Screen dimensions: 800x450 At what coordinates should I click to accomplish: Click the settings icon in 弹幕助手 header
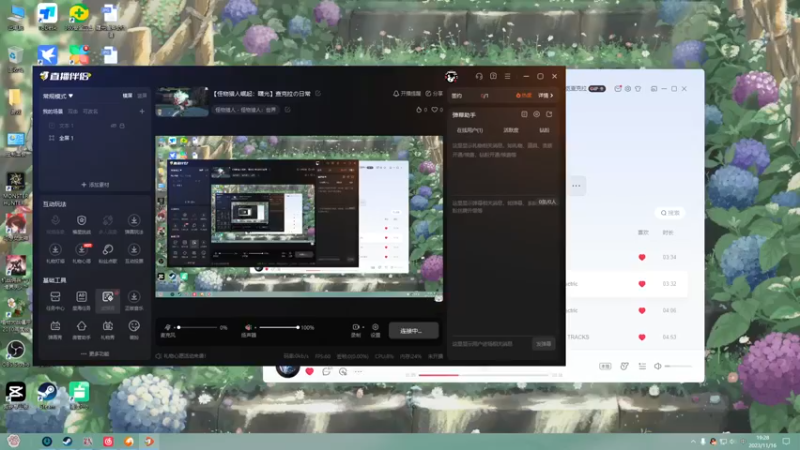(x=537, y=114)
